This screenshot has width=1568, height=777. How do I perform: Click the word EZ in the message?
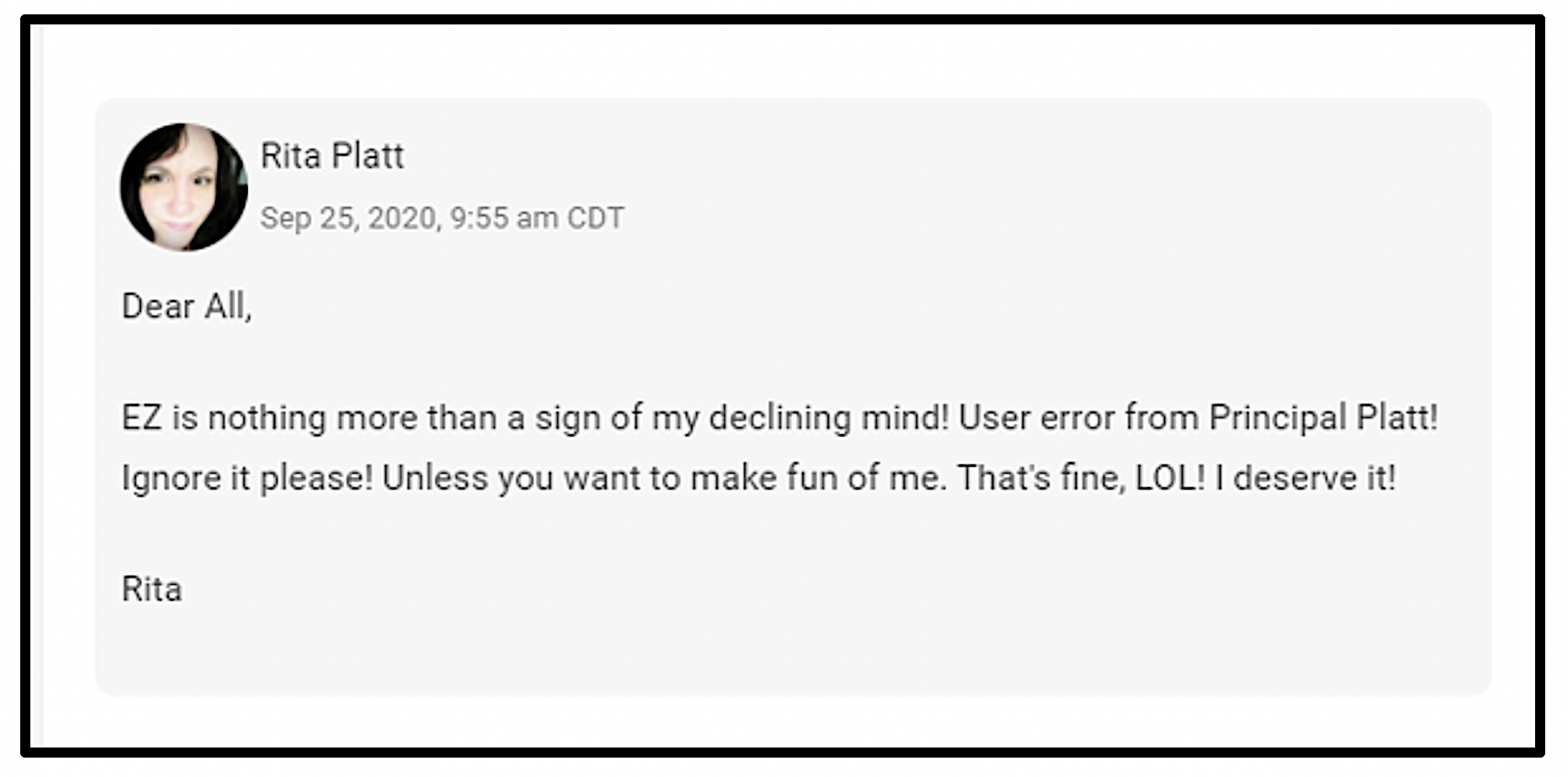(142, 418)
